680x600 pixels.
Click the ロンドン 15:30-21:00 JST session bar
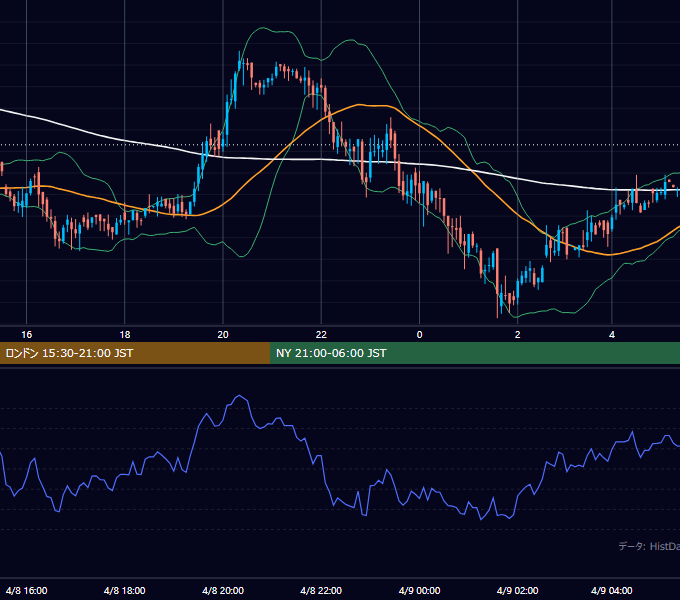coord(135,353)
